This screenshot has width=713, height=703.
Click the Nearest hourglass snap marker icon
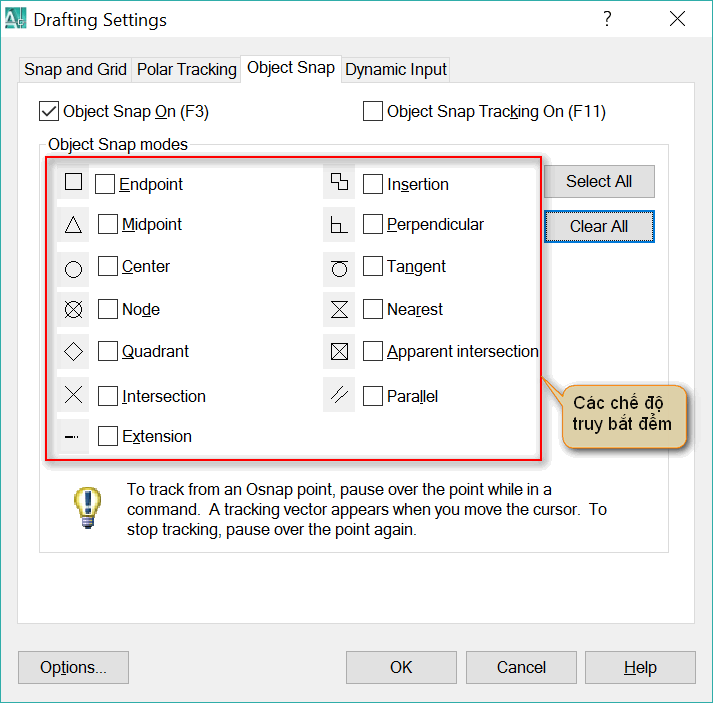[339, 310]
